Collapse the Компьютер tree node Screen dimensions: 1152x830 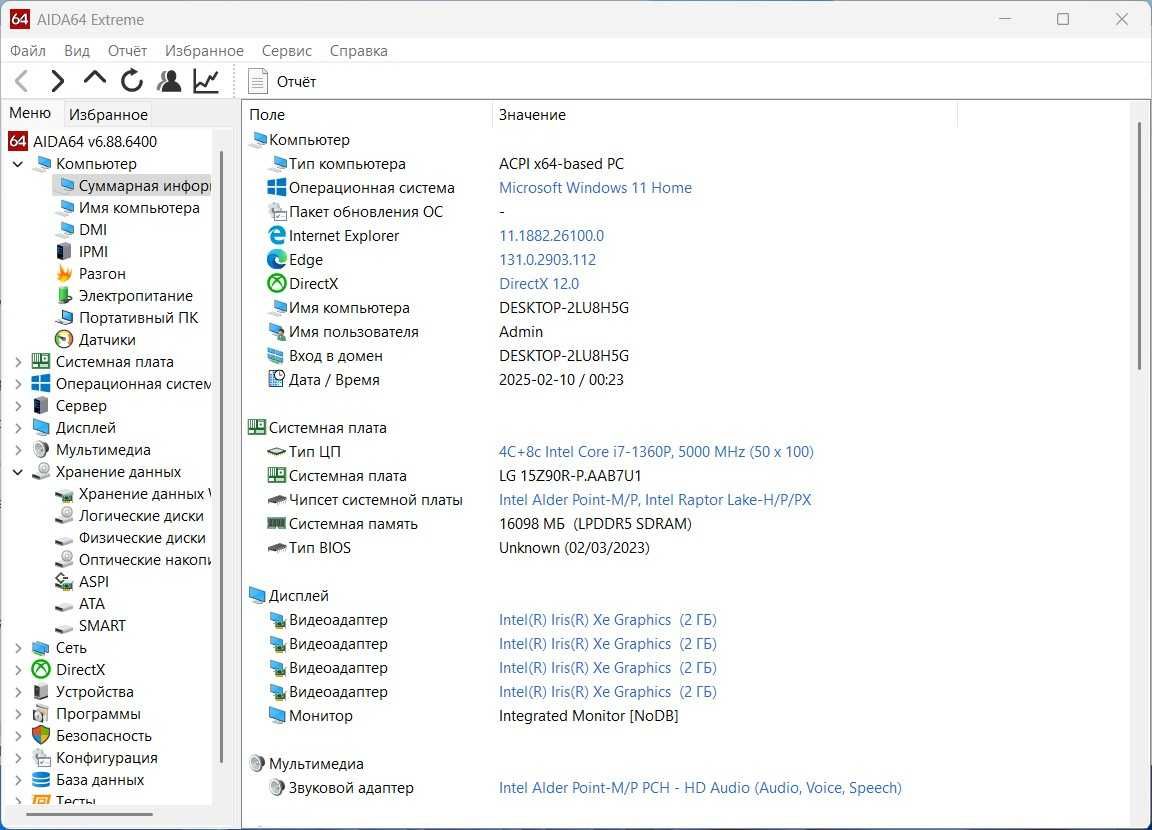point(18,164)
